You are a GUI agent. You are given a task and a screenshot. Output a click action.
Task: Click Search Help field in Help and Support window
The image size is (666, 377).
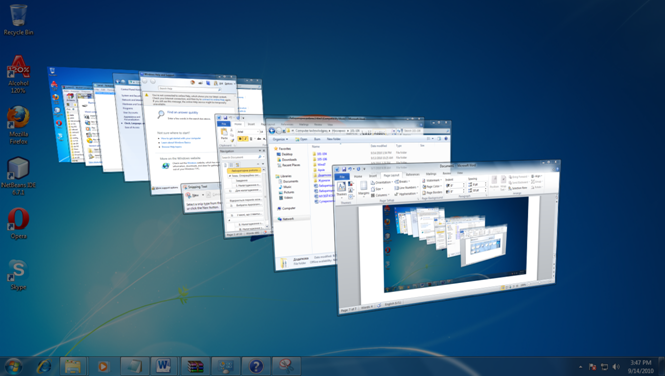coord(189,89)
